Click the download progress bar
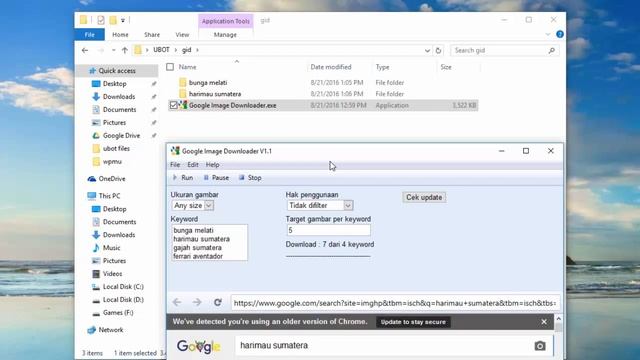 click(328, 256)
